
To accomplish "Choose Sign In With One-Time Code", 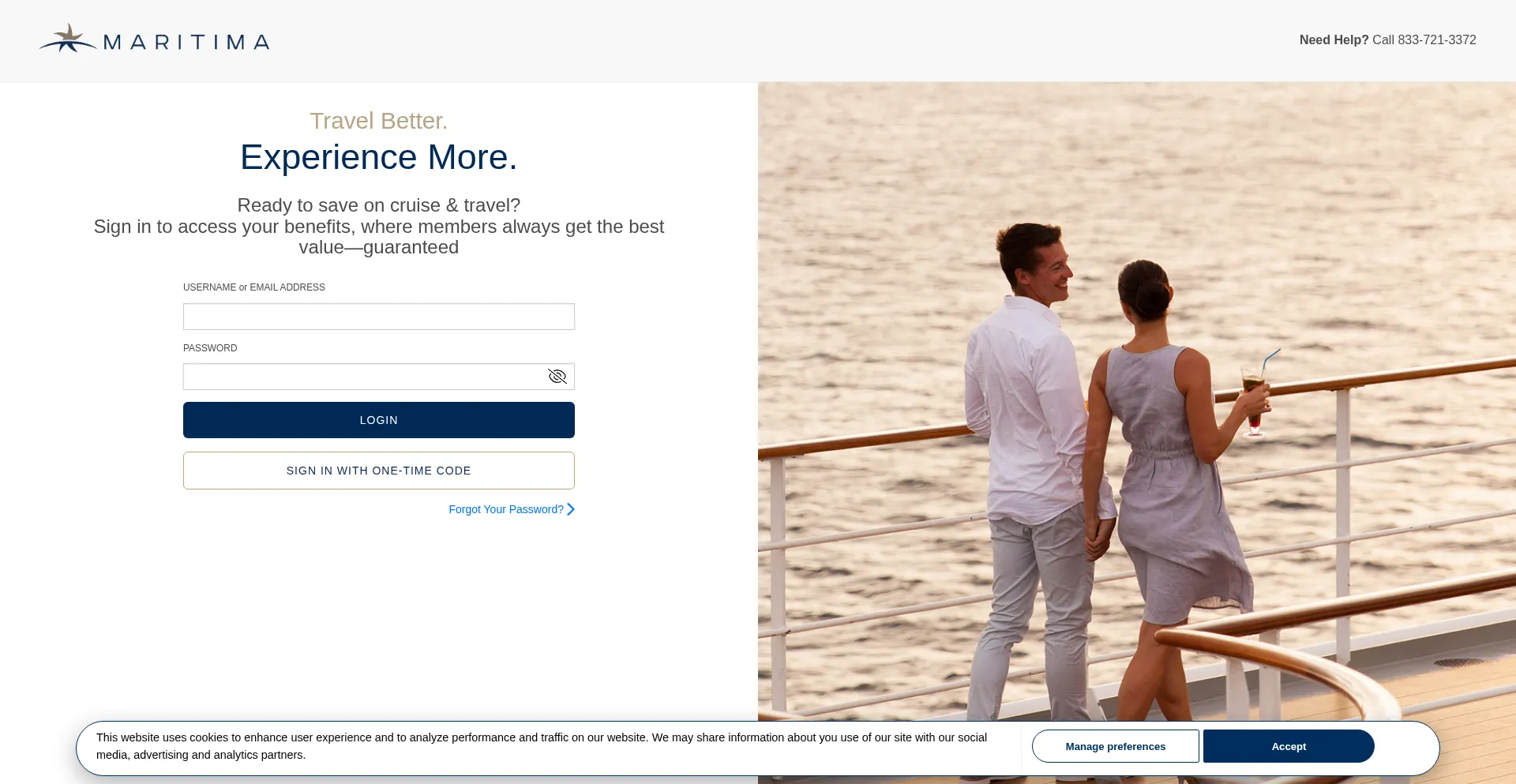I will [378, 471].
